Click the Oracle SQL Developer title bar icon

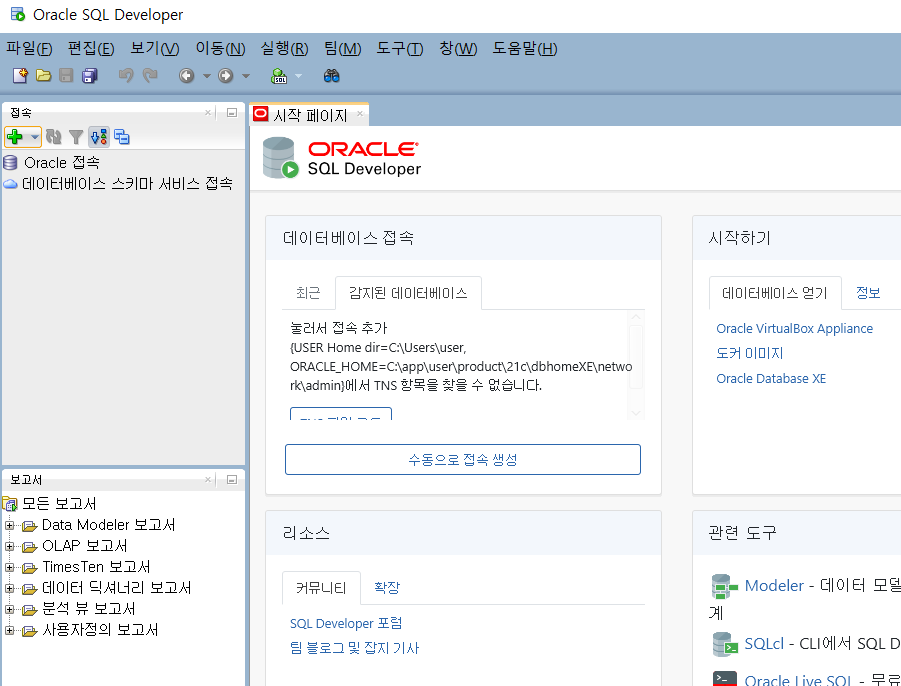pos(18,14)
